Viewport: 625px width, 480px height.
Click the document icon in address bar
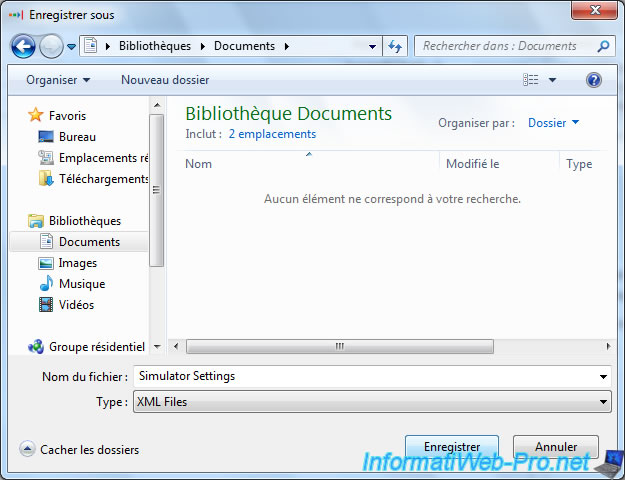(x=91, y=46)
